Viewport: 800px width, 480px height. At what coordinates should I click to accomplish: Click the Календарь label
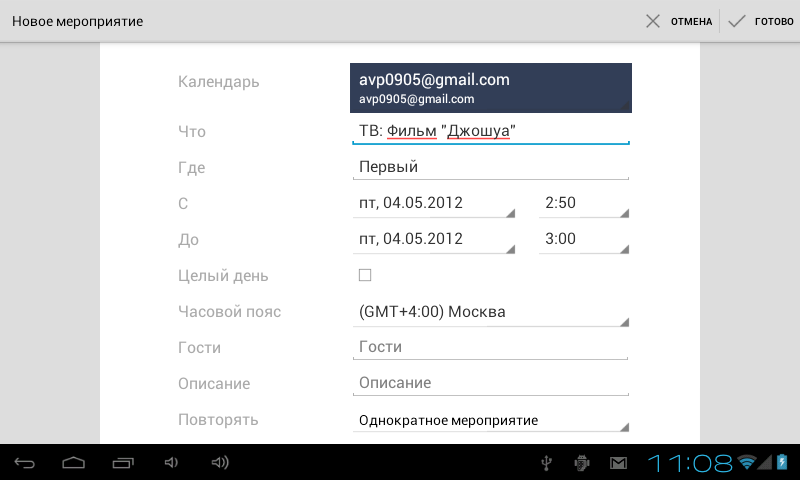click(x=218, y=82)
